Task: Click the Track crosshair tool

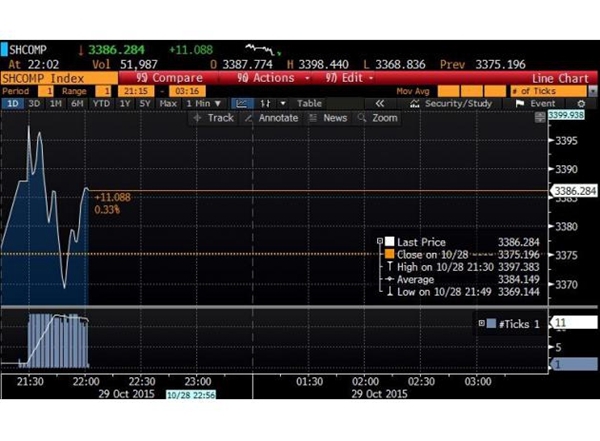Action: 214,118
